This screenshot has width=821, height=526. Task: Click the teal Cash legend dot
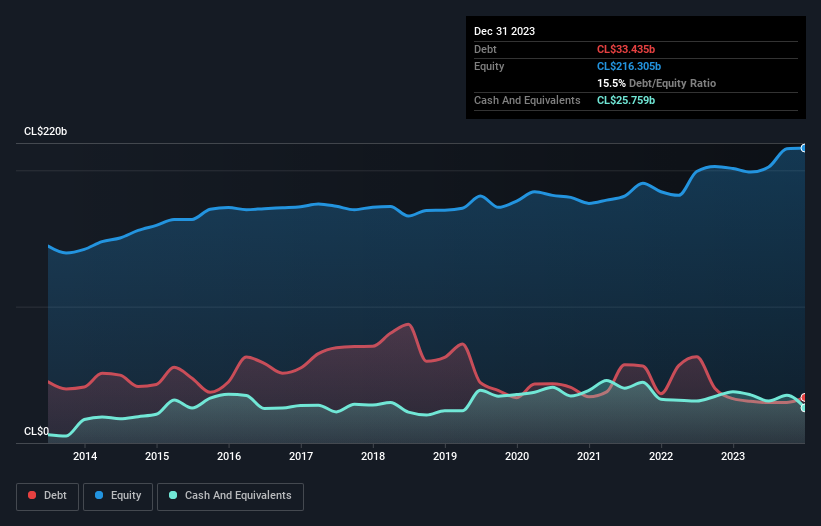(173, 495)
